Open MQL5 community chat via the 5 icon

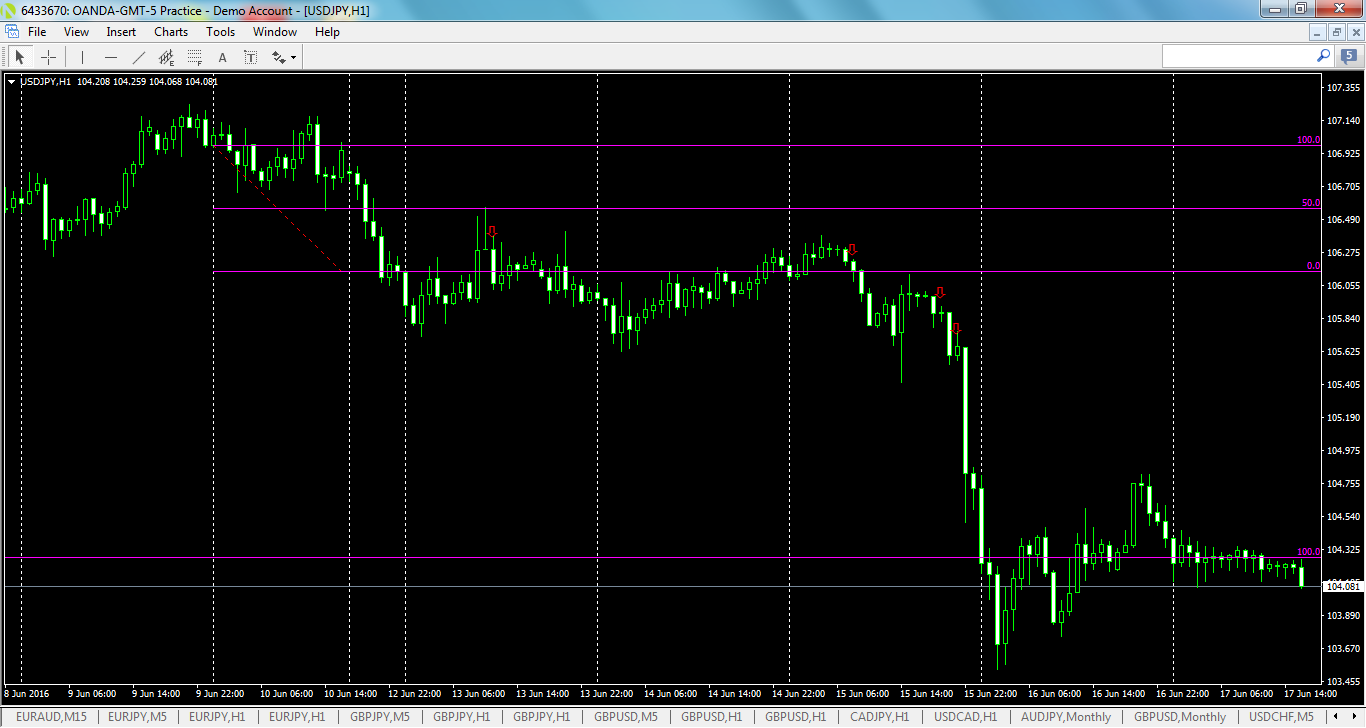[1348, 56]
